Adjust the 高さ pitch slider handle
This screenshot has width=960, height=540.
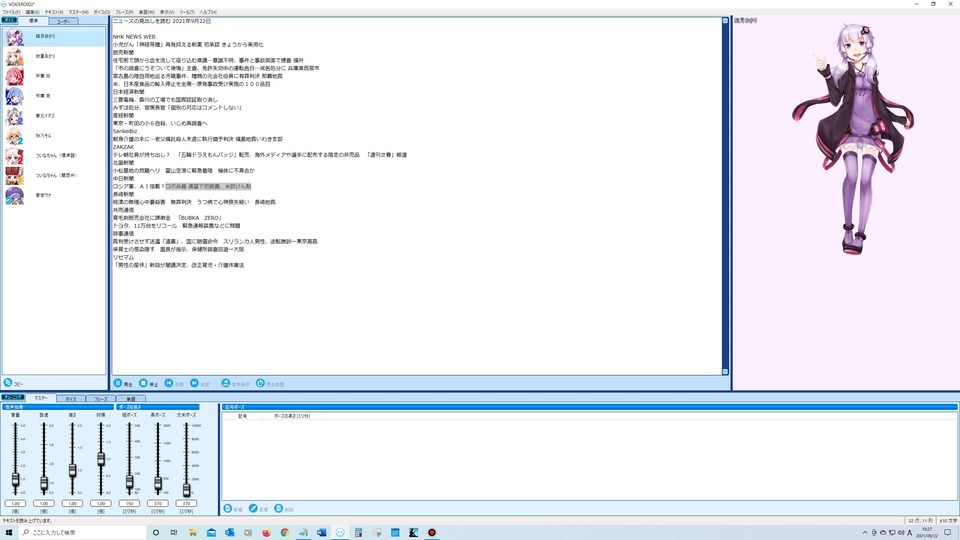click(x=72, y=470)
